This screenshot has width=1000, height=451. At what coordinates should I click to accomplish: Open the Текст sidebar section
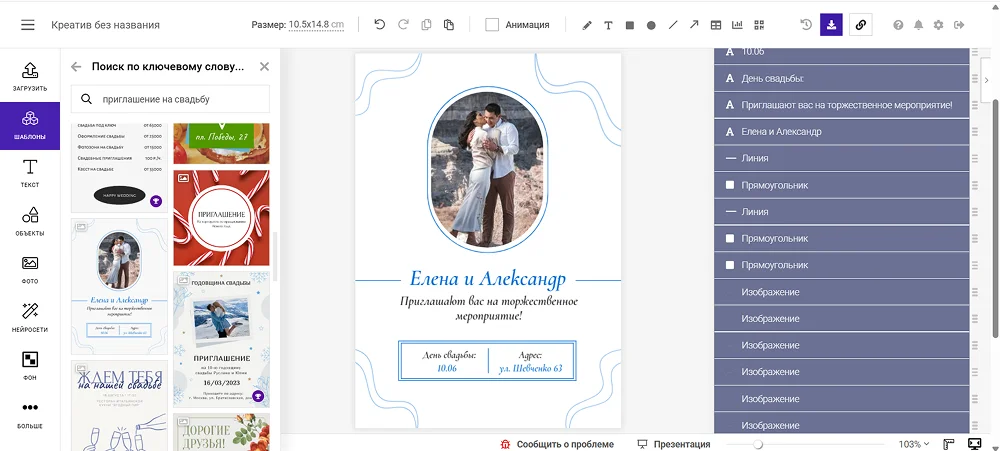pos(30,172)
